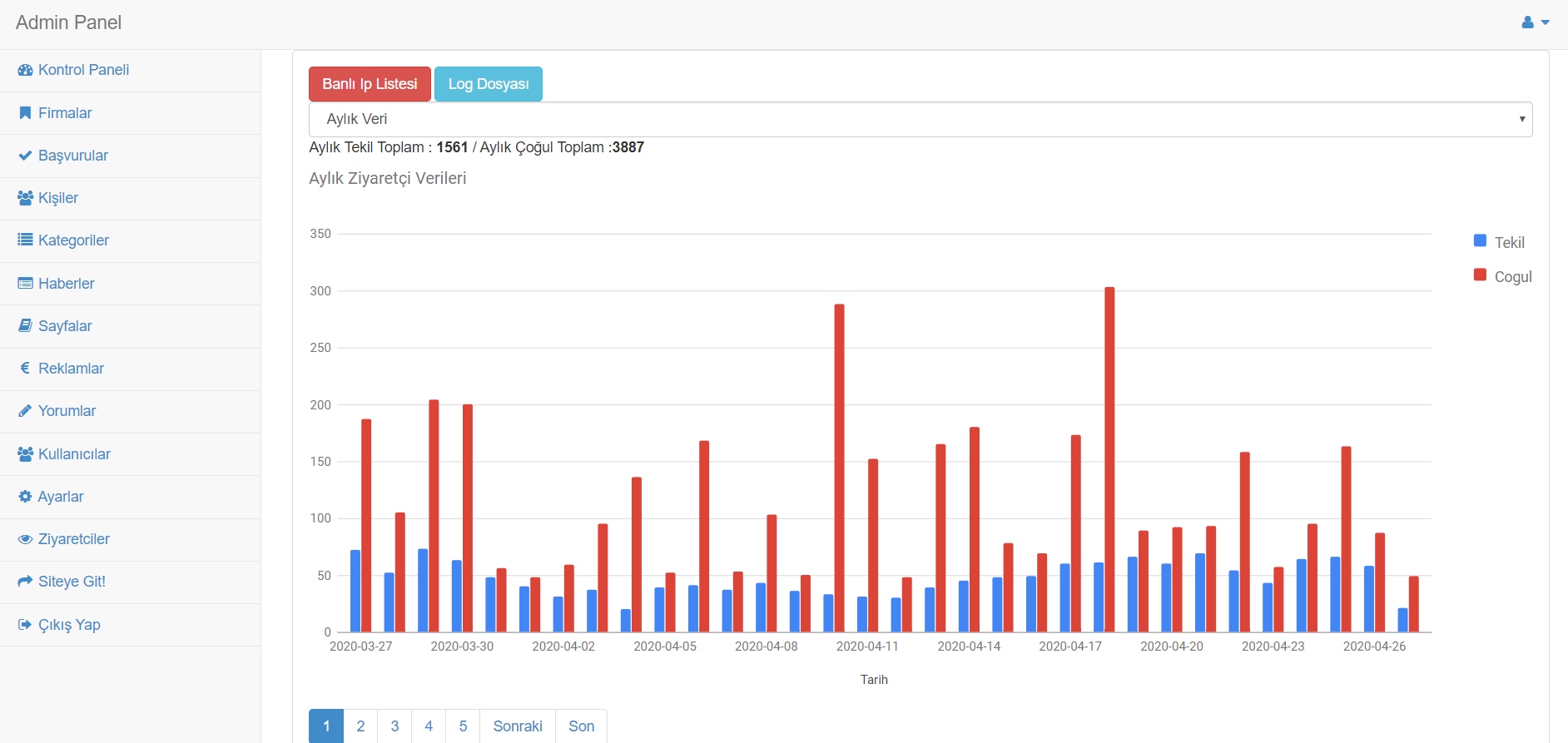Click the Ayarlar gear icon
1568x743 pixels.
coord(25,496)
